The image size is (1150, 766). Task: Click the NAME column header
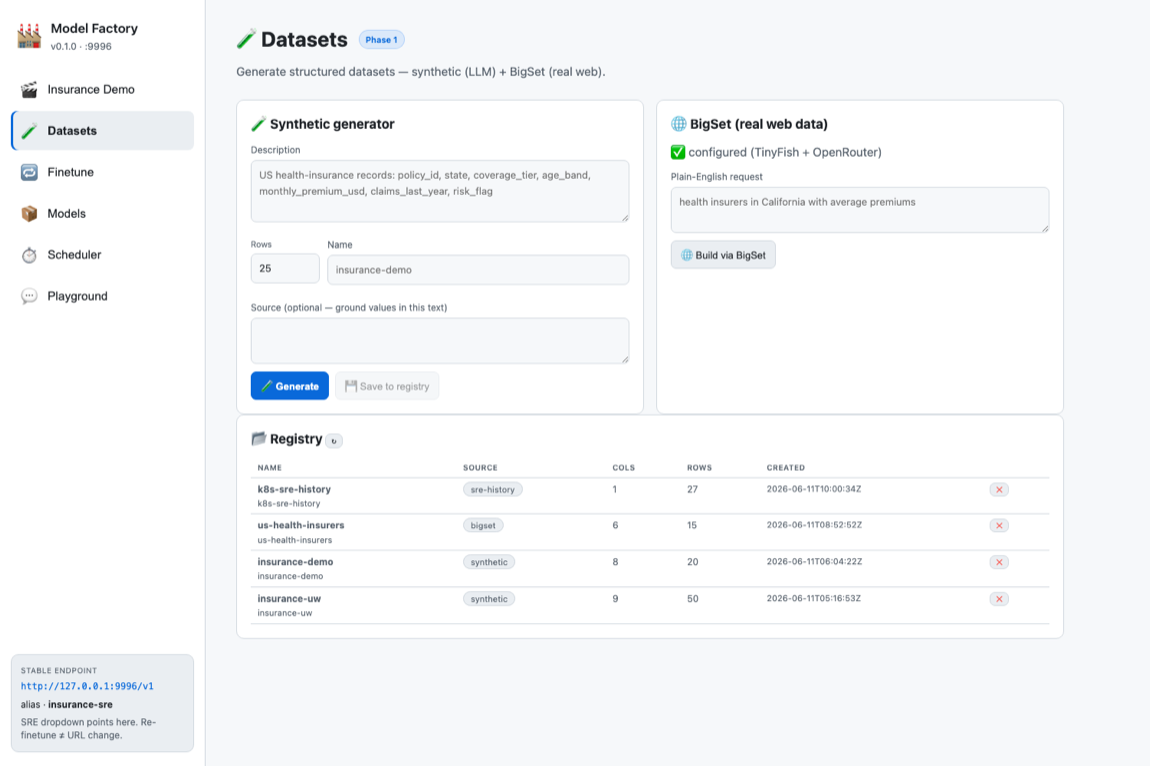[x=270, y=467]
